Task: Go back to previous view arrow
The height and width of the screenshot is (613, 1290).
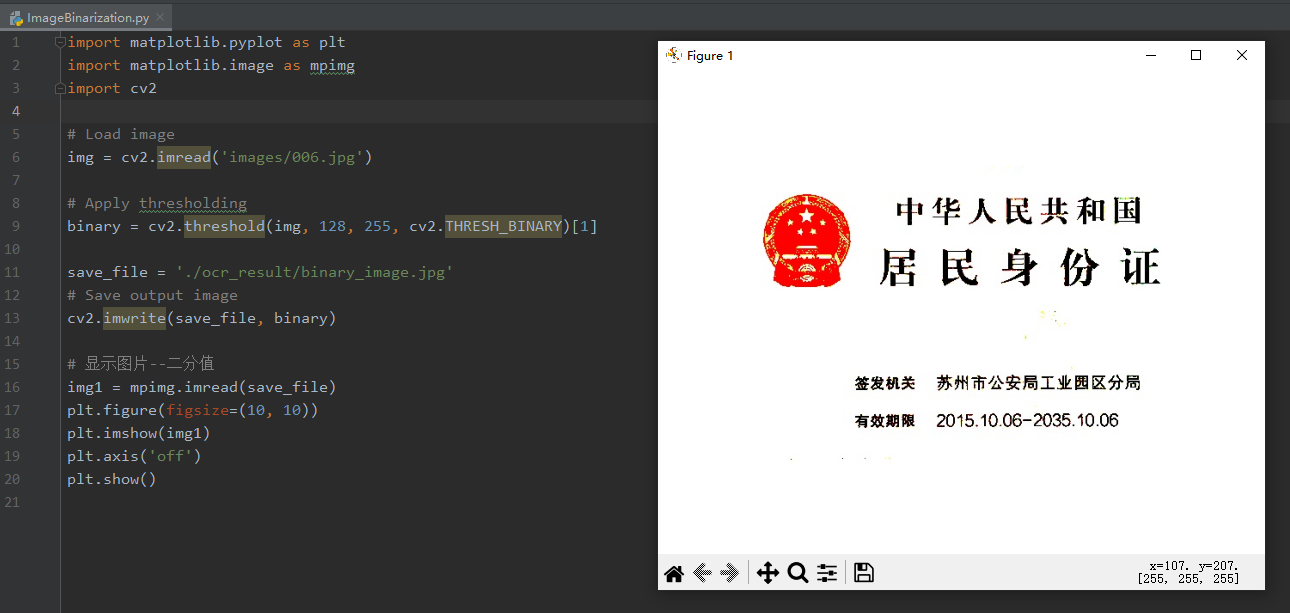Action: pyautogui.click(x=702, y=573)
